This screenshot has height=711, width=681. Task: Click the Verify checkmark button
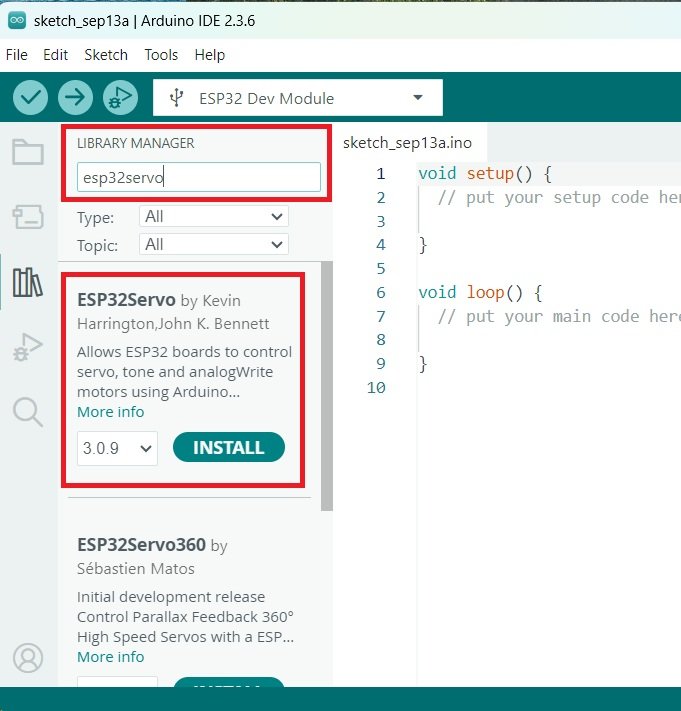(x=30, y=97)
